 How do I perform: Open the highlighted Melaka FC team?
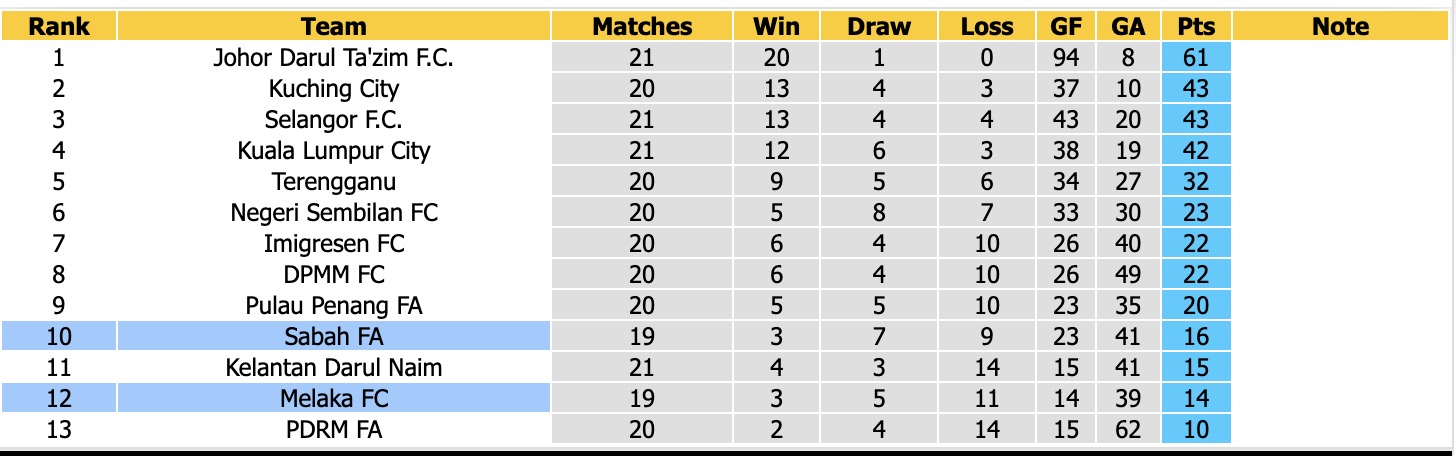(334, 399)
